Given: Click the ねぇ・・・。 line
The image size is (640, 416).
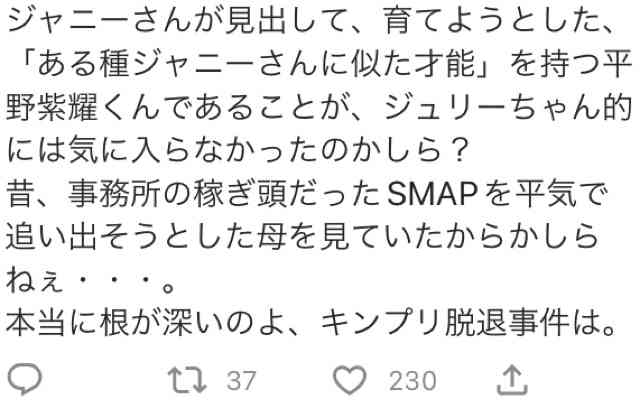Looking at the screenshot, I should (x=91, y=280).
